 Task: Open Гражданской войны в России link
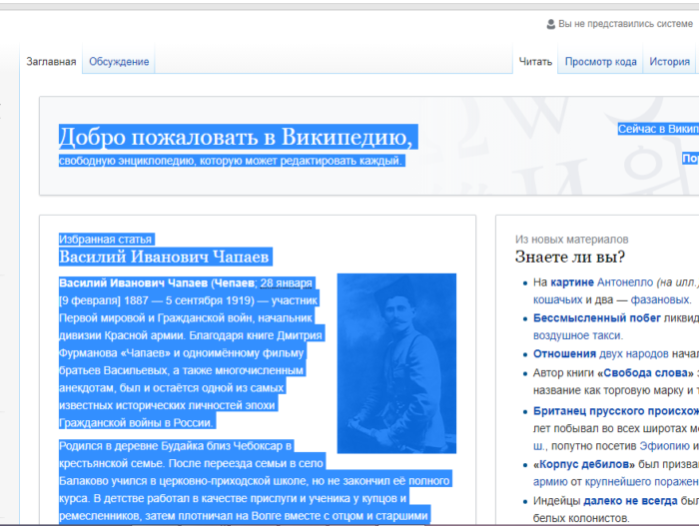pos(135,423)
